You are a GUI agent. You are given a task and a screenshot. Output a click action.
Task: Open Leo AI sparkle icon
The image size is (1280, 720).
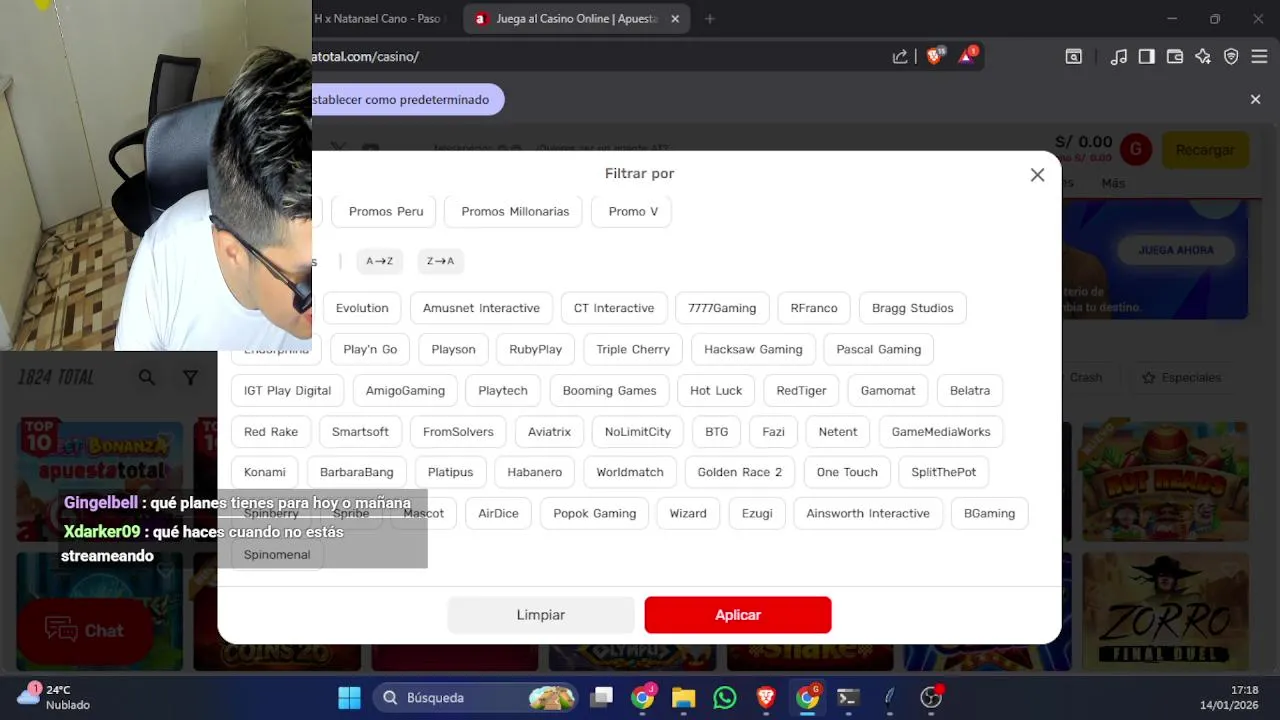(1203, 57)
